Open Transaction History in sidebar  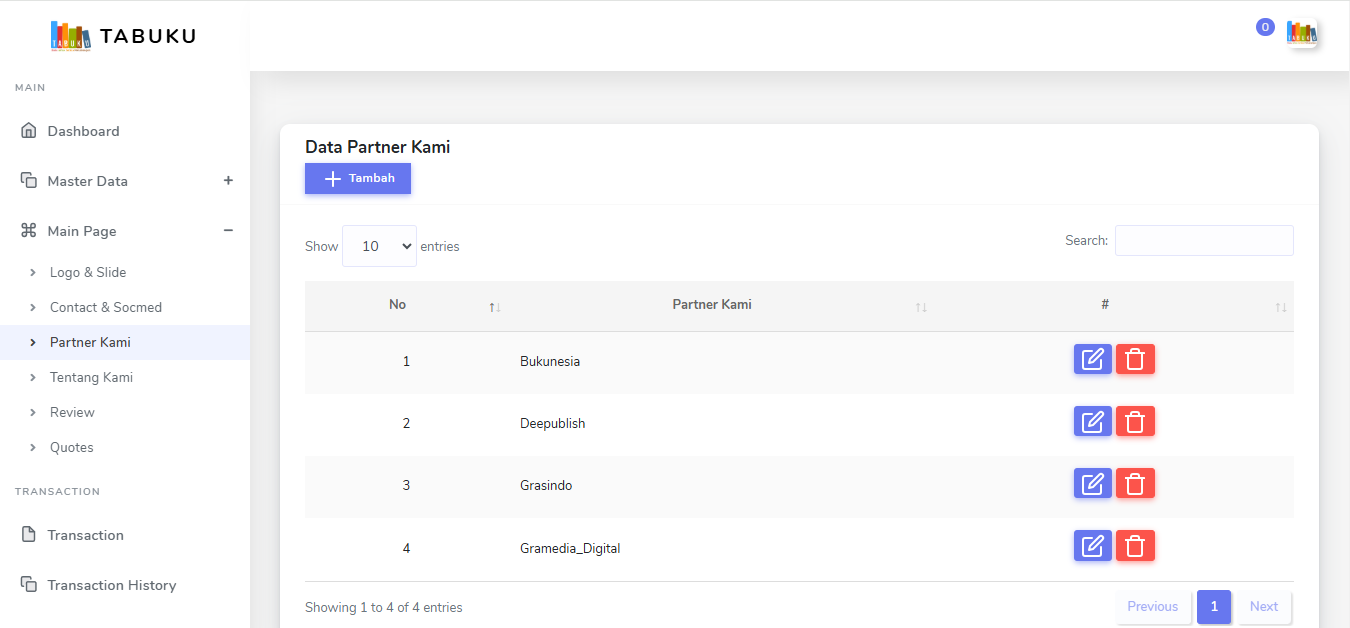pyautogui.click(x=111, y=585)
